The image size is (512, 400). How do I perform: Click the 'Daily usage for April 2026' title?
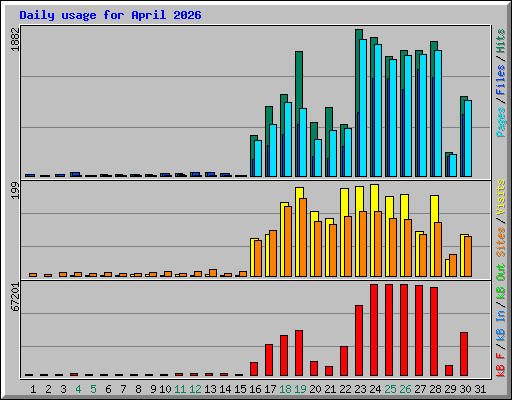tap(110, 15)
